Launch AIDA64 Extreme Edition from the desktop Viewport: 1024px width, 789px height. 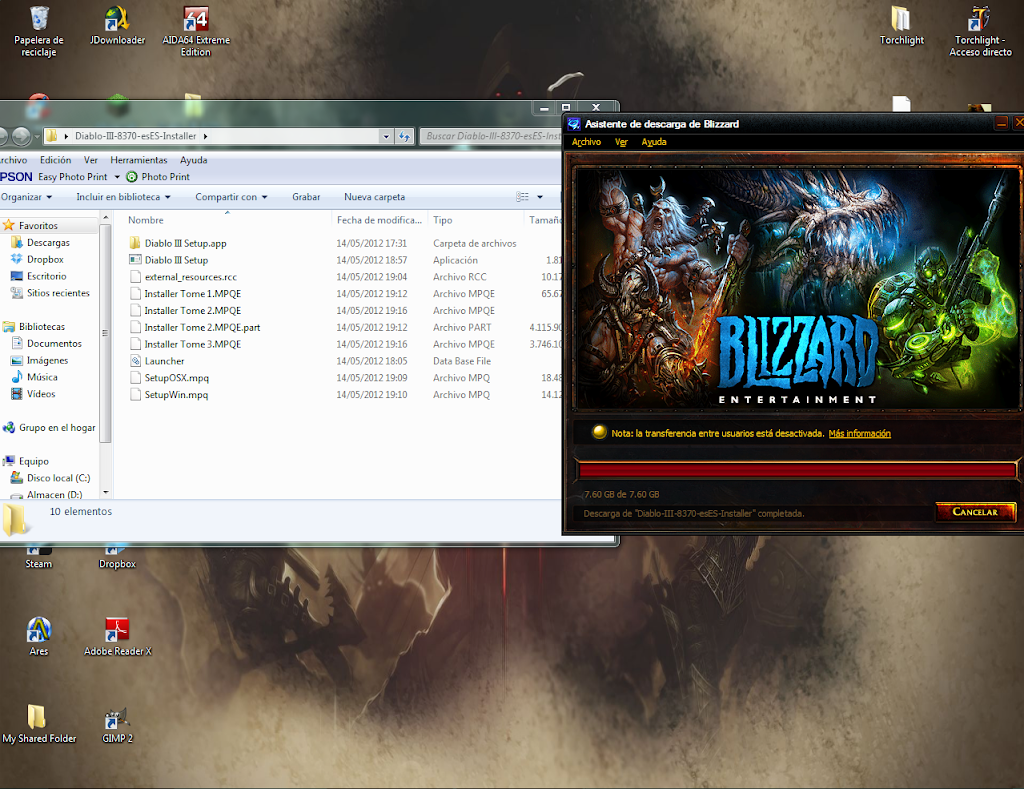196,31
